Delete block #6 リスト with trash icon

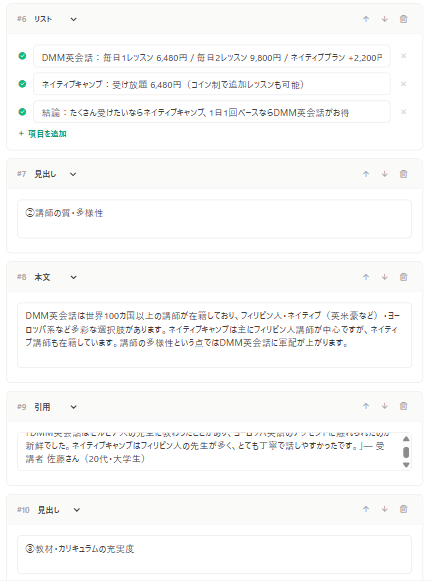[404, 19]
